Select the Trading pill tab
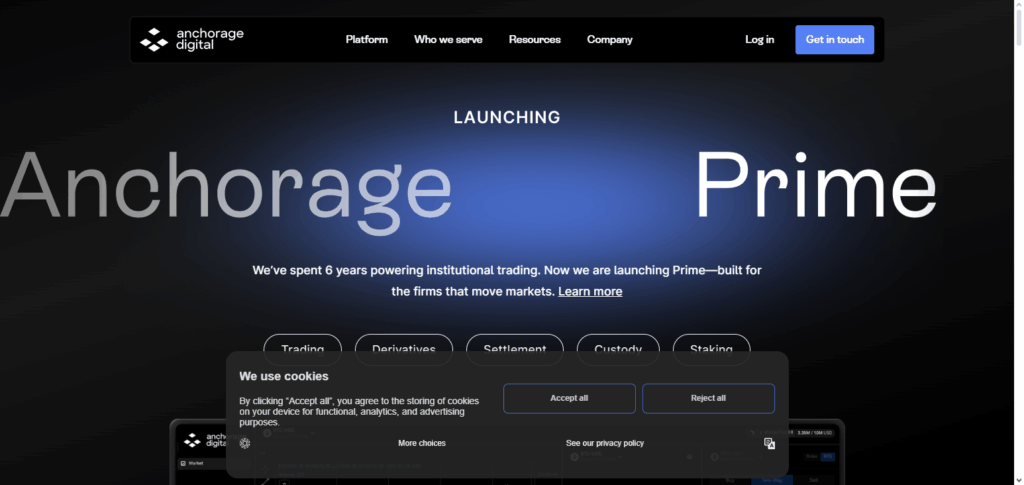The height and width of the screenshot is (485, 1024). 302,344
